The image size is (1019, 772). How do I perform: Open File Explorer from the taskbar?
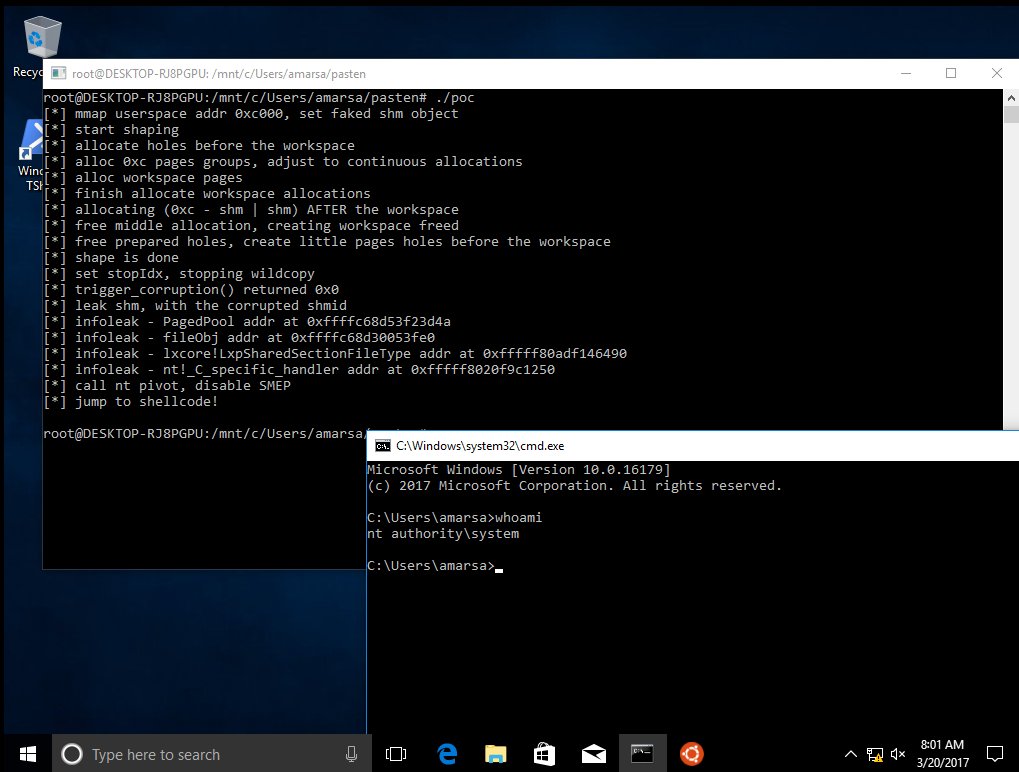click(495, 754)
